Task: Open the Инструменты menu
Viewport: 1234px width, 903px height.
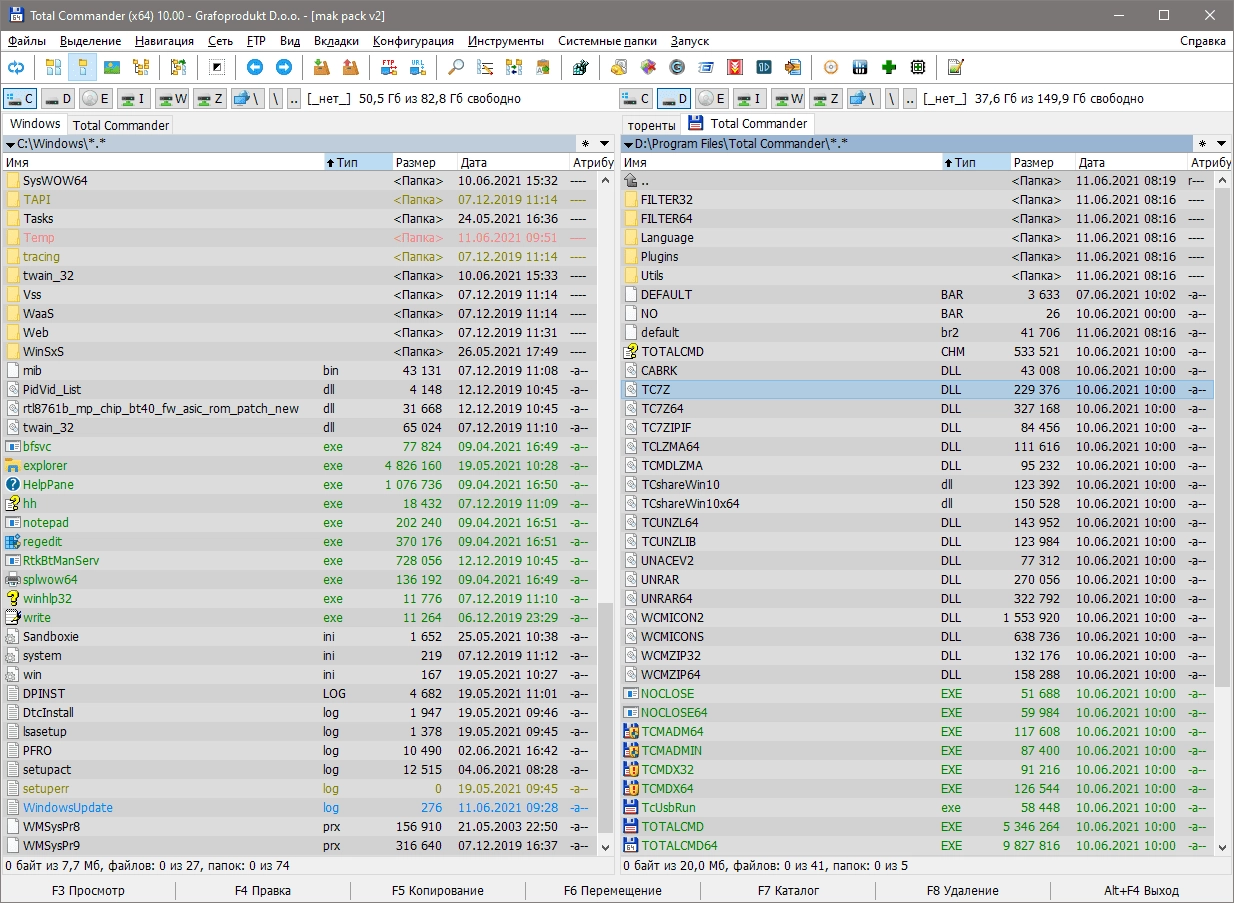Action: tap(506, 41)
